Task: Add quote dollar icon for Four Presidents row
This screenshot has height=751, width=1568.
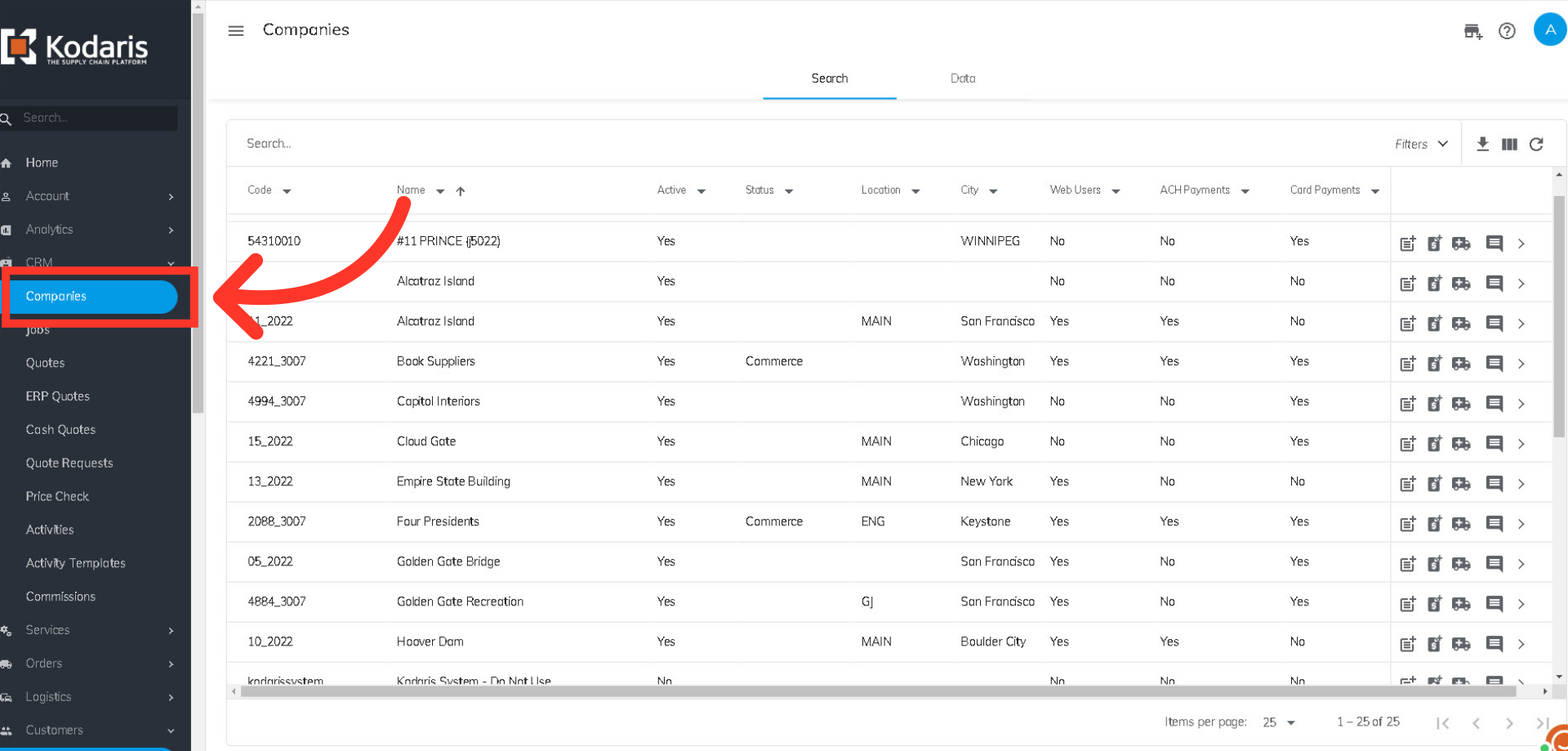Action: click(x=1434, y=523)
